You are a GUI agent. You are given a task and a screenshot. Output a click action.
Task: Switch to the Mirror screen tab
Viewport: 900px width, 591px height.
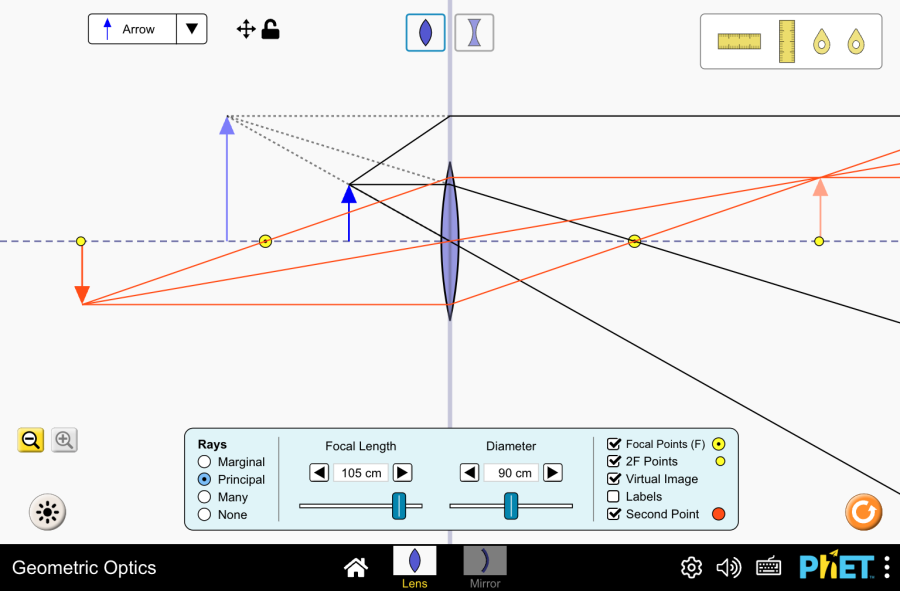coord(485,566)
